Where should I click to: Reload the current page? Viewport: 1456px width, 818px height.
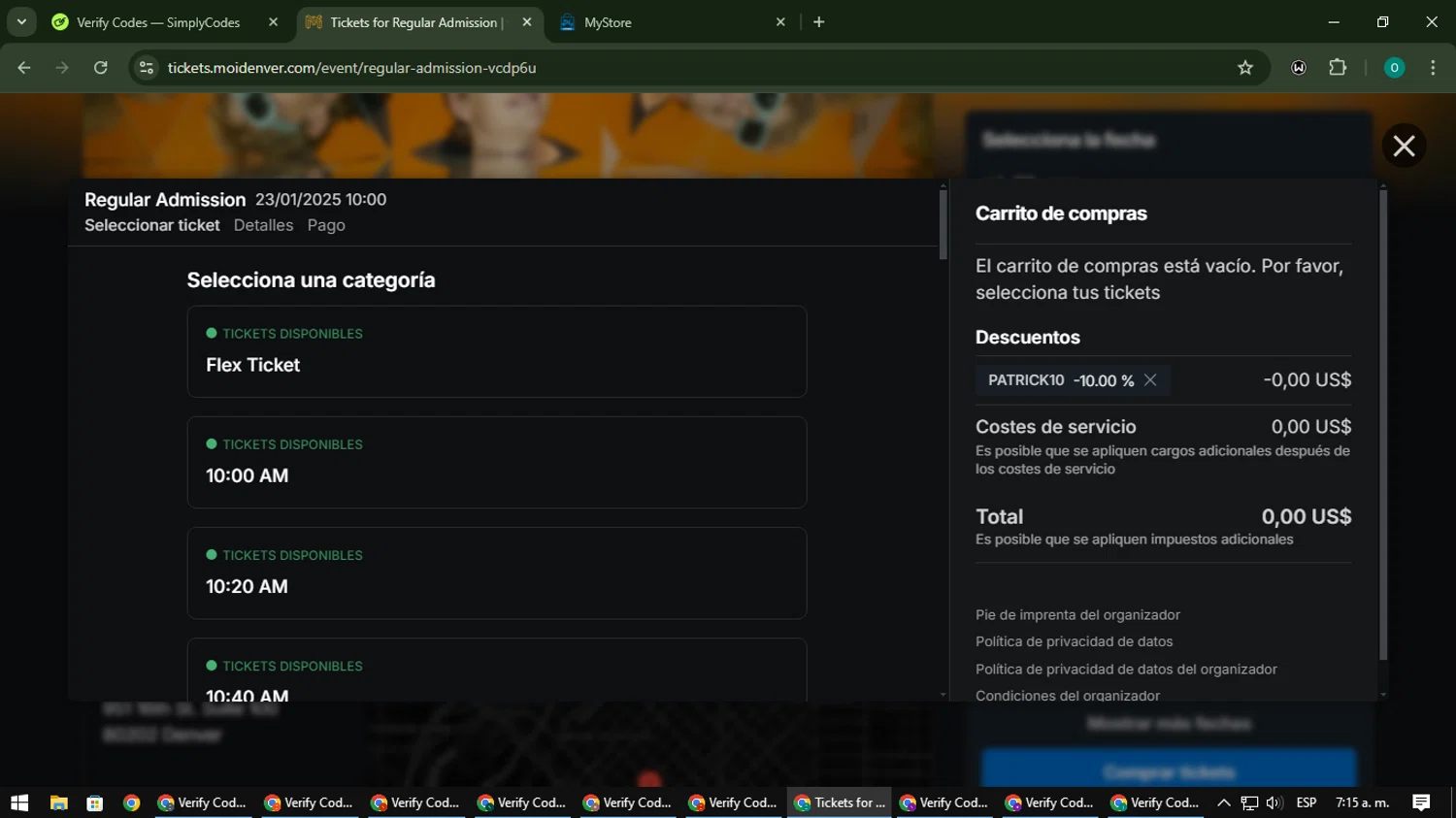point(101,68)
